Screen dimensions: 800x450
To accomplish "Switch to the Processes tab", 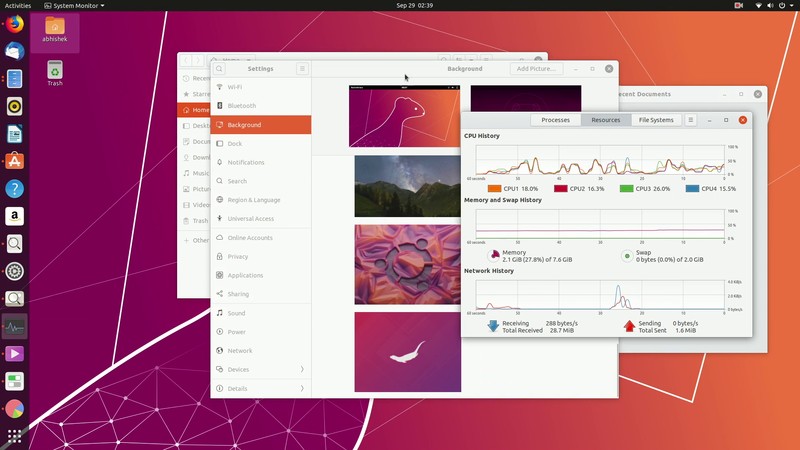I will [x=555, y=120].
